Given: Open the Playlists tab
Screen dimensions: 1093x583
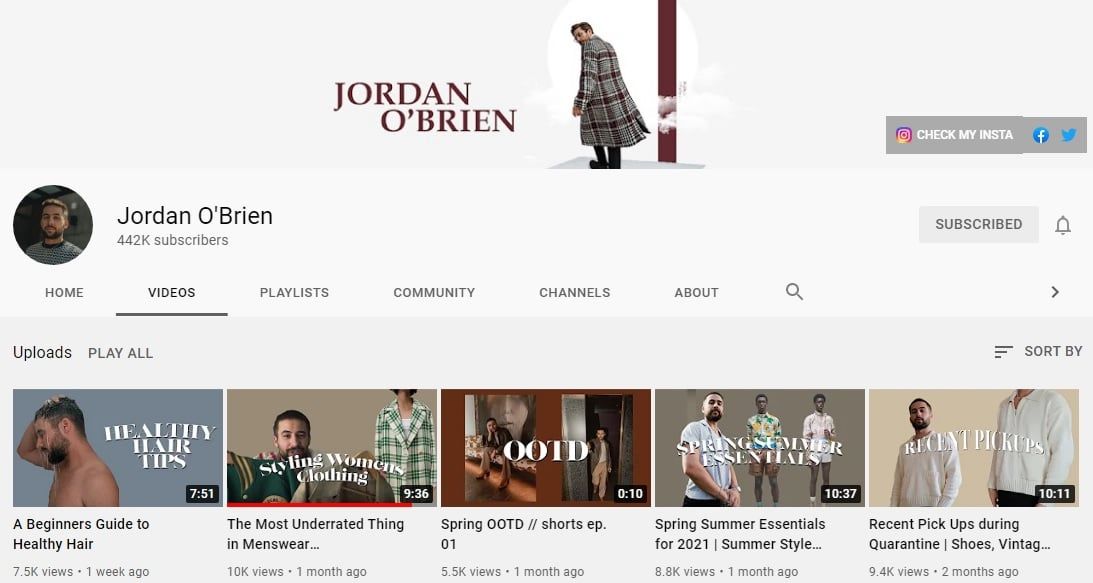Looking at the screenshot, I should [x=294, y=293].
